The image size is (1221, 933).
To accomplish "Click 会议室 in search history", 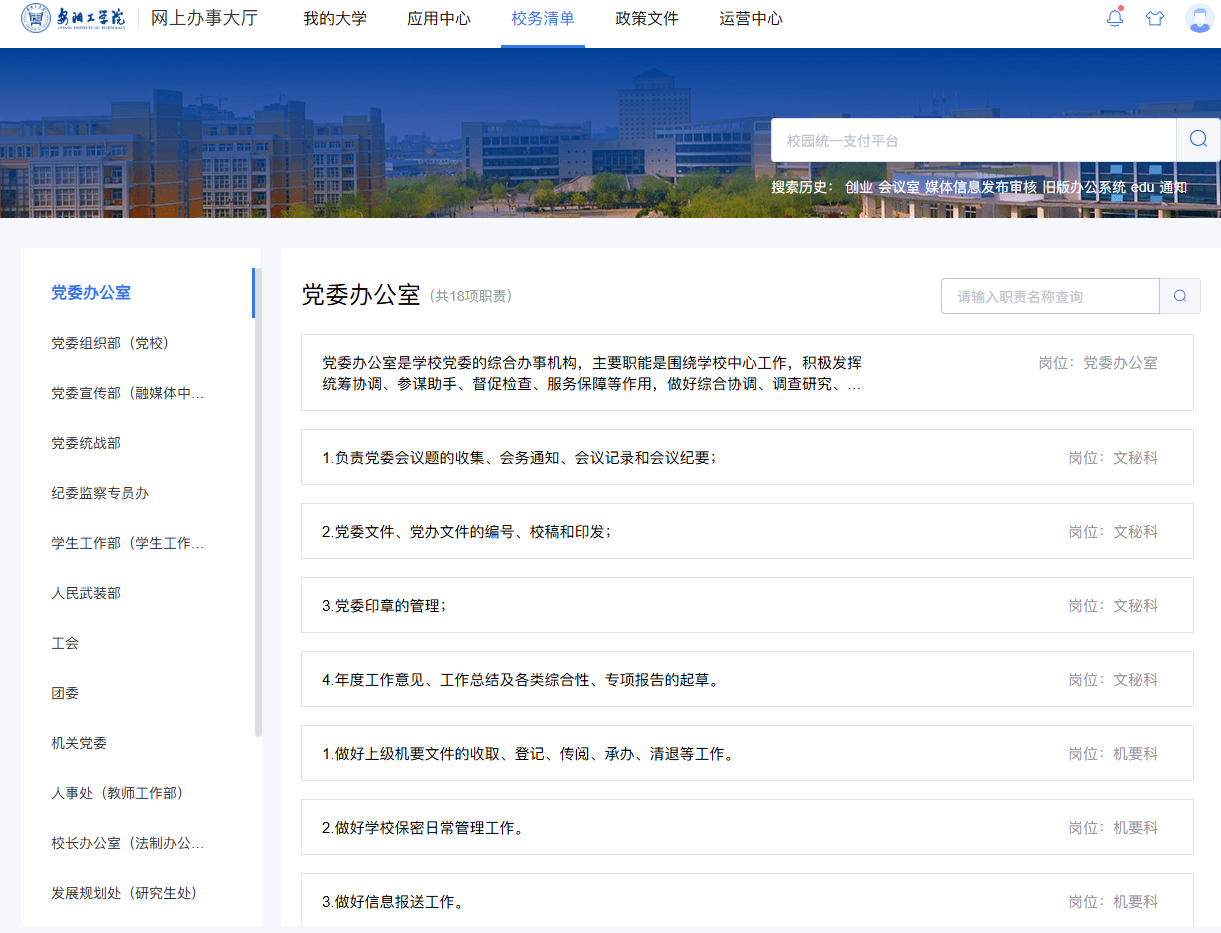I will click(x=898, y=187).
